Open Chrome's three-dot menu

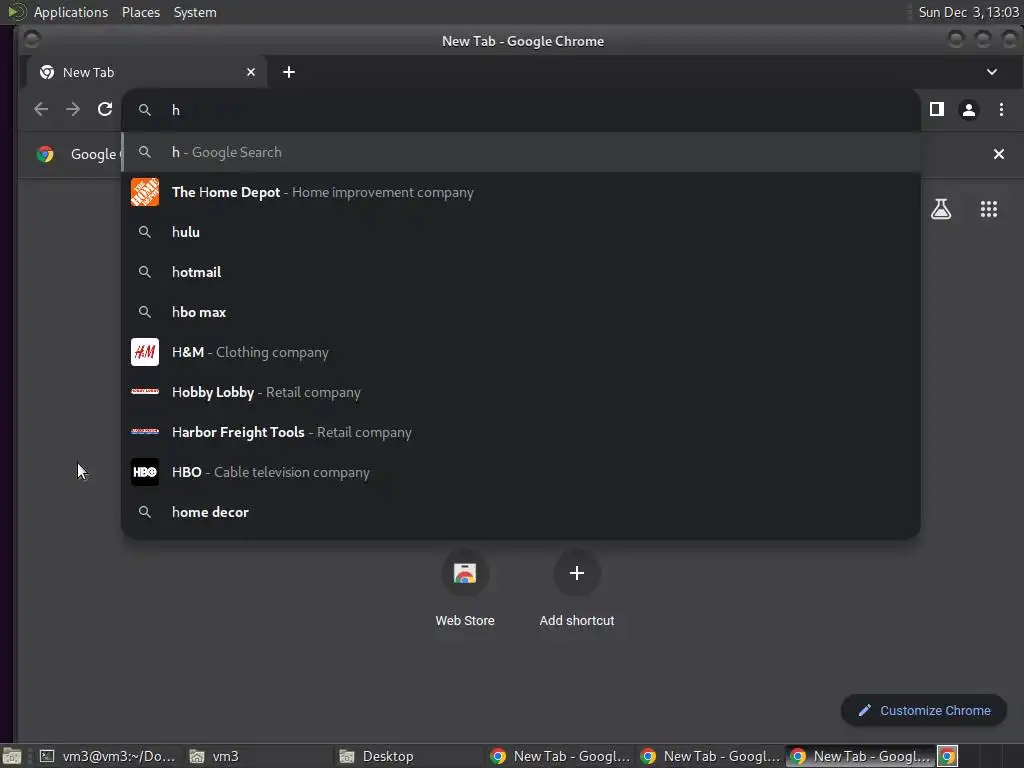(1001, 109)
